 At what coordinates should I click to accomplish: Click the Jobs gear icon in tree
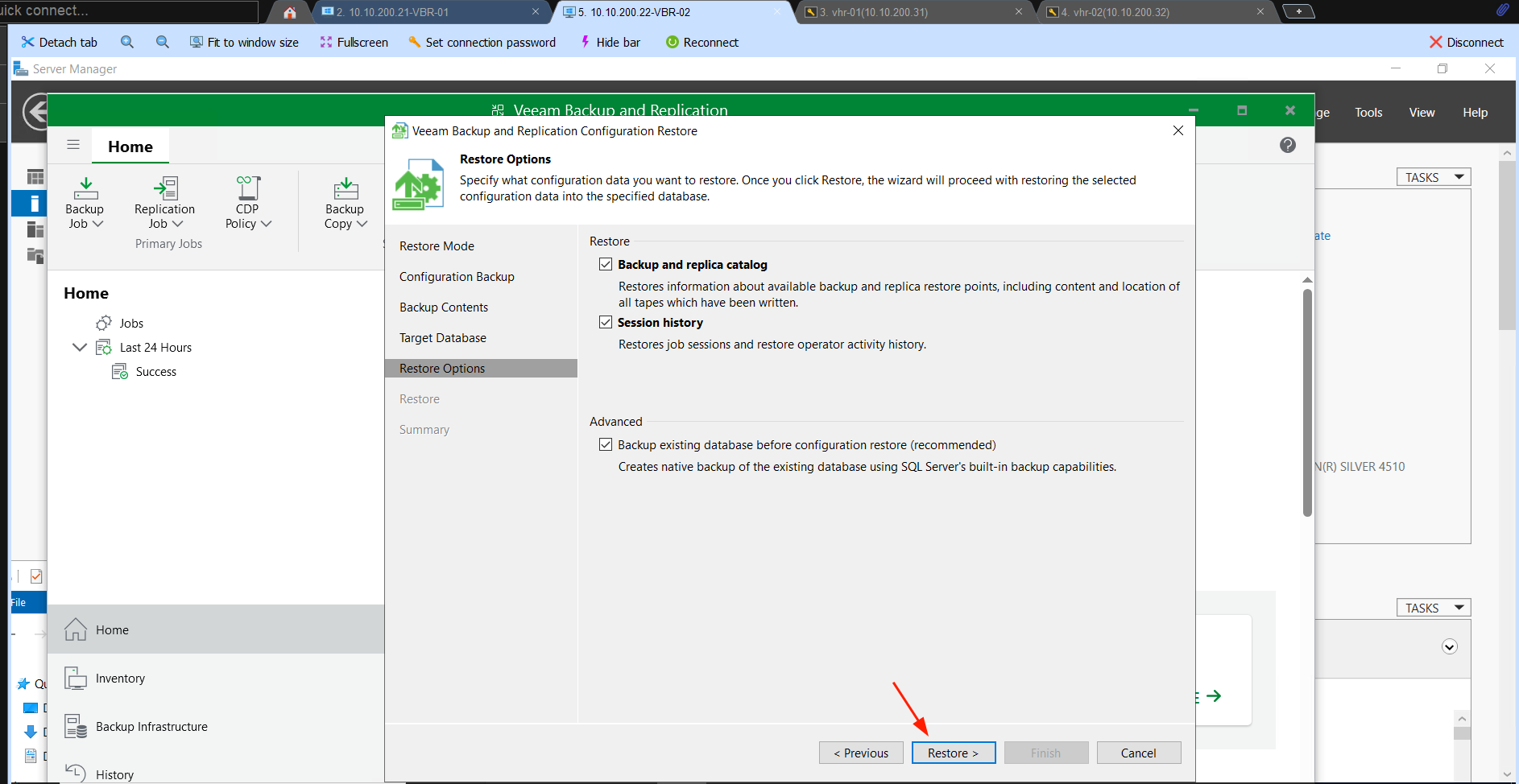(104, 323)
